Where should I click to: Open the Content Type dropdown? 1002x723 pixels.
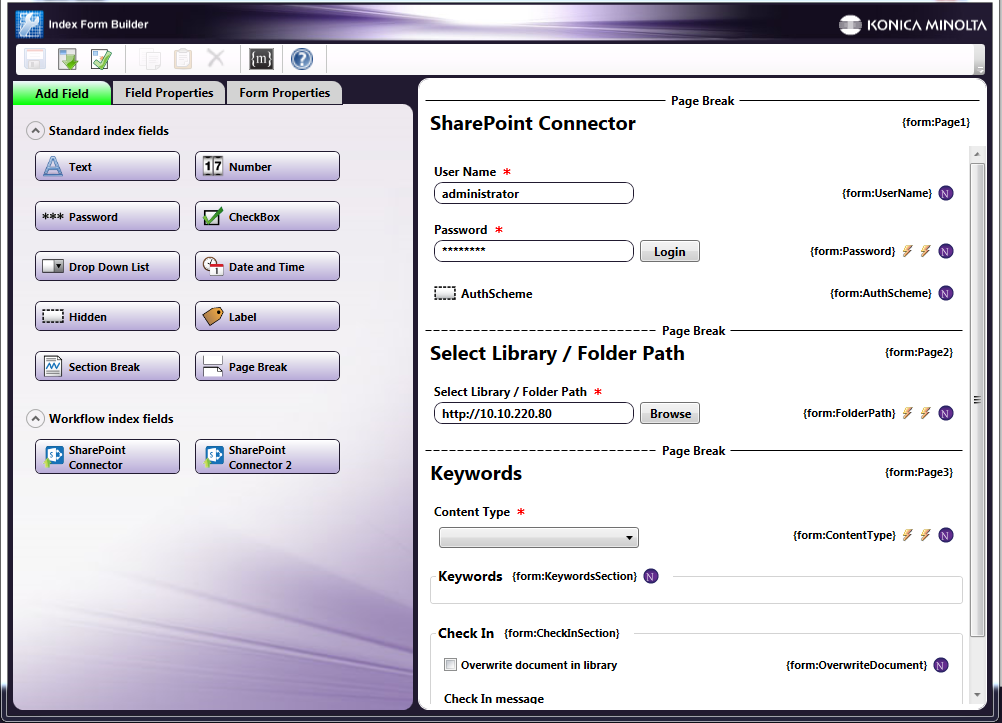(x=539, y=538)
